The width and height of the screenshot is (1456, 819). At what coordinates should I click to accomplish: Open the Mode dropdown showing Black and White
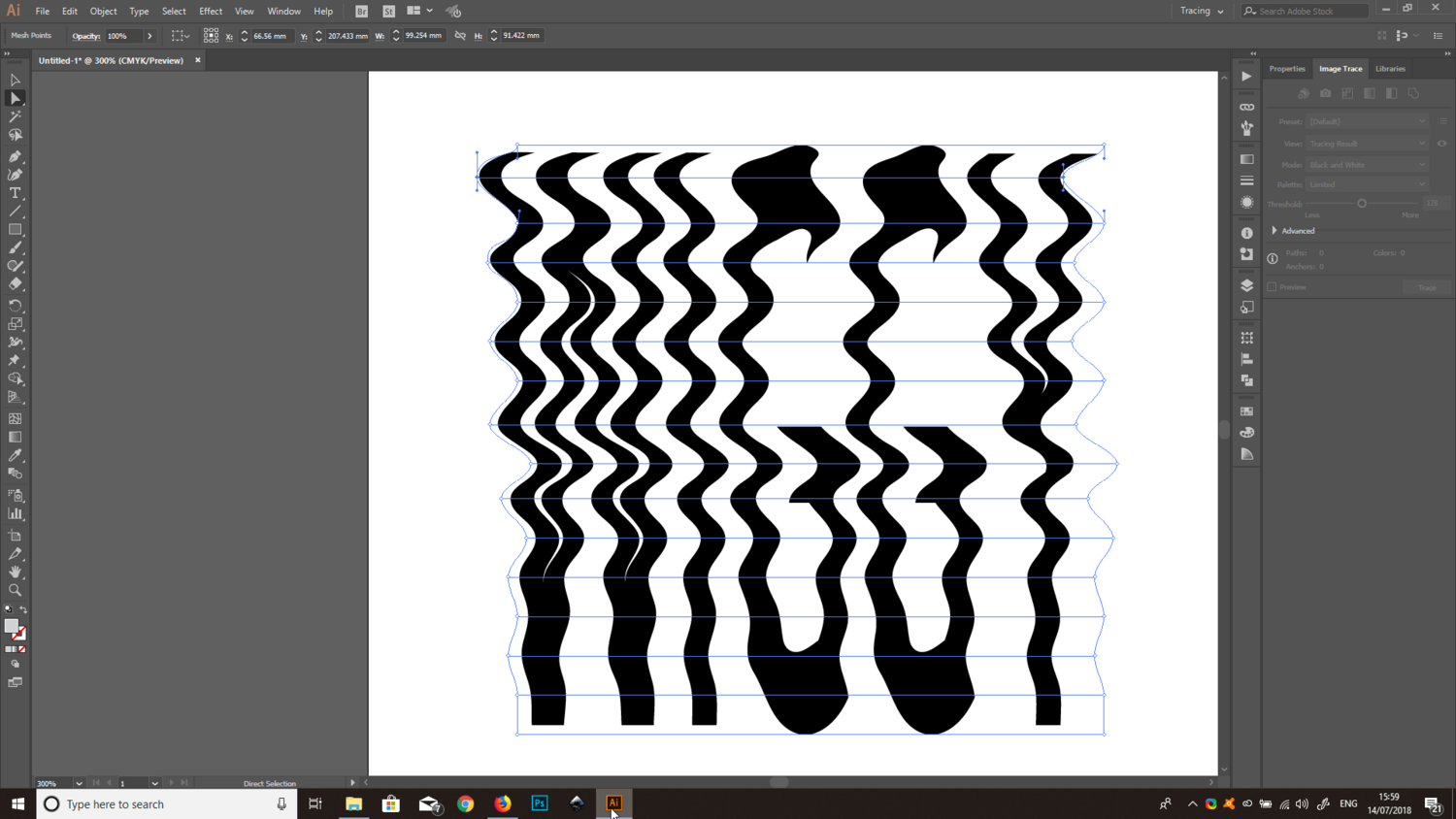[1367, 165]
